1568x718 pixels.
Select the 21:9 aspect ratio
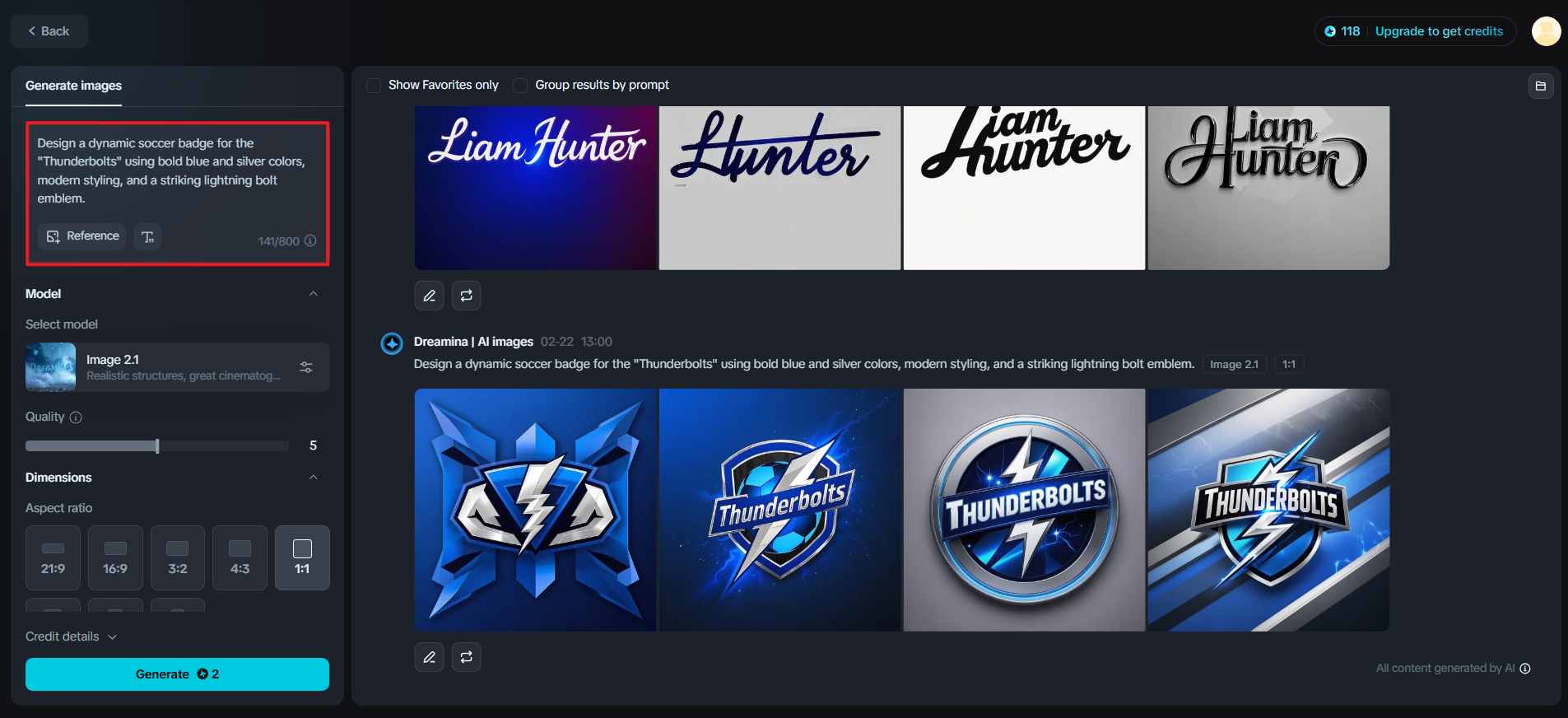coord(53,558)
